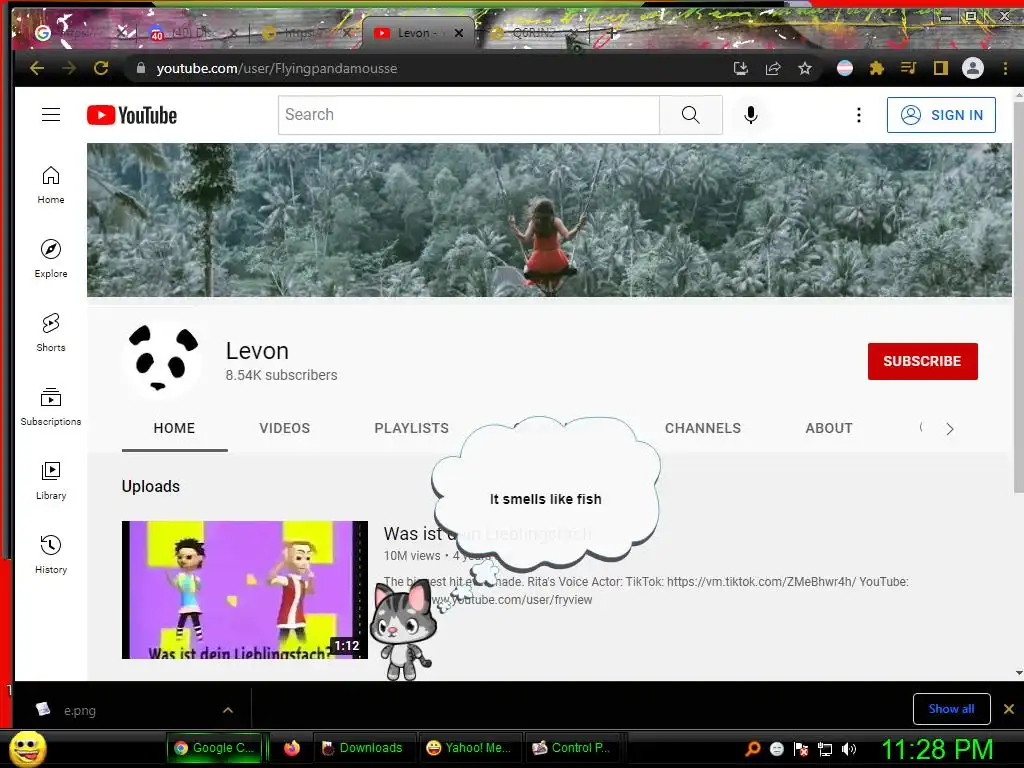Viewport: 1024px width, 768px height.
Task: Open Lieblingsfach video thumbnail
Action: coord(245,590)
